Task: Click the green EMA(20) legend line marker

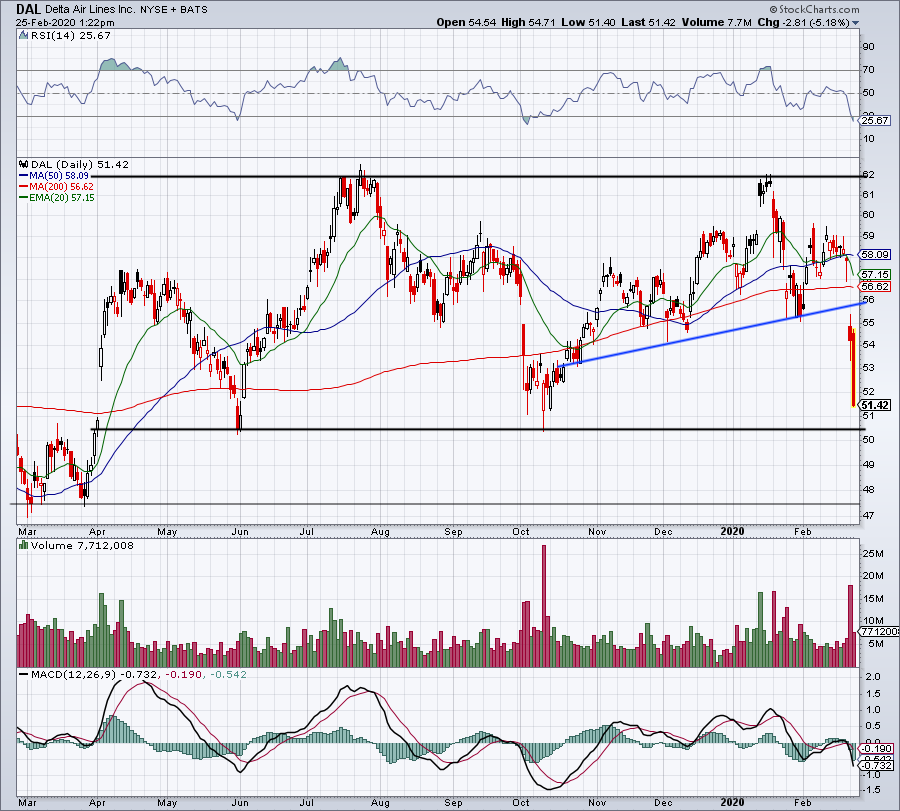Action: tap(24, 198)
